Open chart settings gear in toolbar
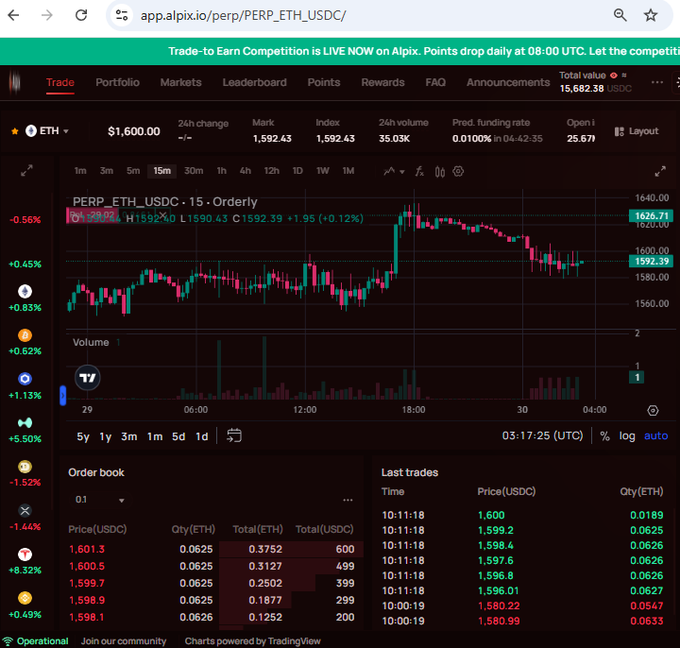Screen dimensions: 680x648 click(x=458, y=171)
